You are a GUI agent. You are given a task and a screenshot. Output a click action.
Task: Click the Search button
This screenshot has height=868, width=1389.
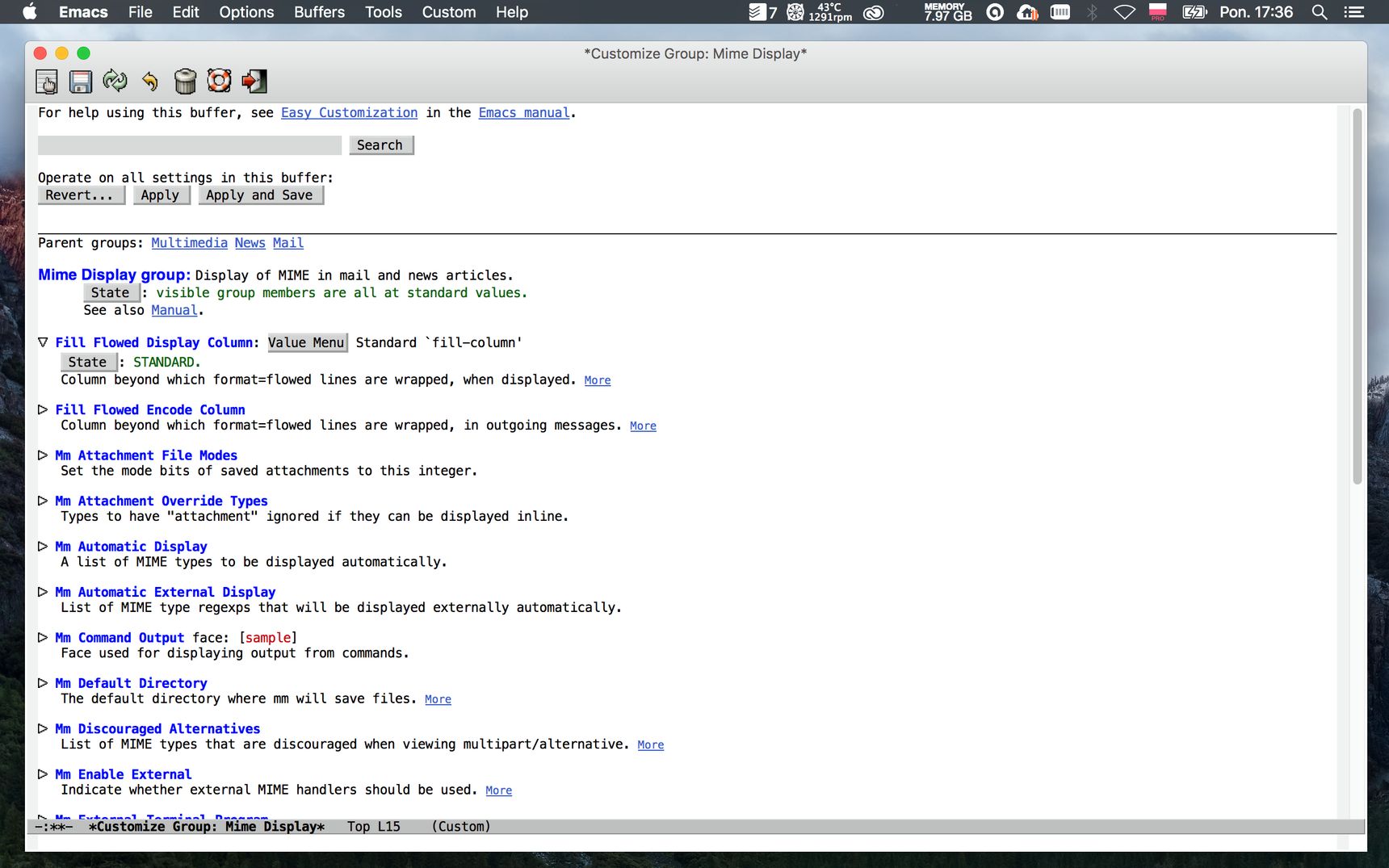(x=381, y=145)
